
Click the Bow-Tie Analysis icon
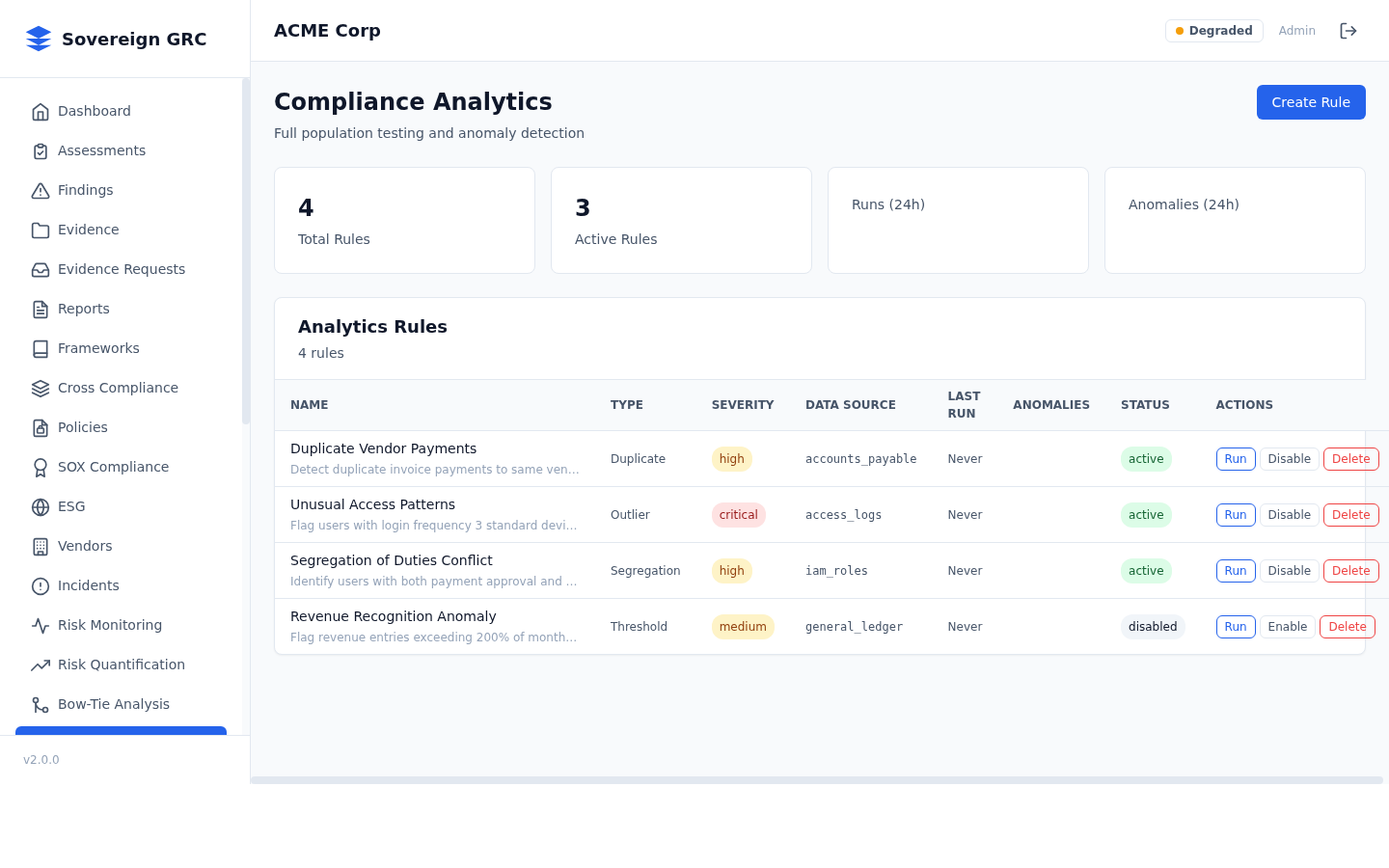click(x=41, y=704)
